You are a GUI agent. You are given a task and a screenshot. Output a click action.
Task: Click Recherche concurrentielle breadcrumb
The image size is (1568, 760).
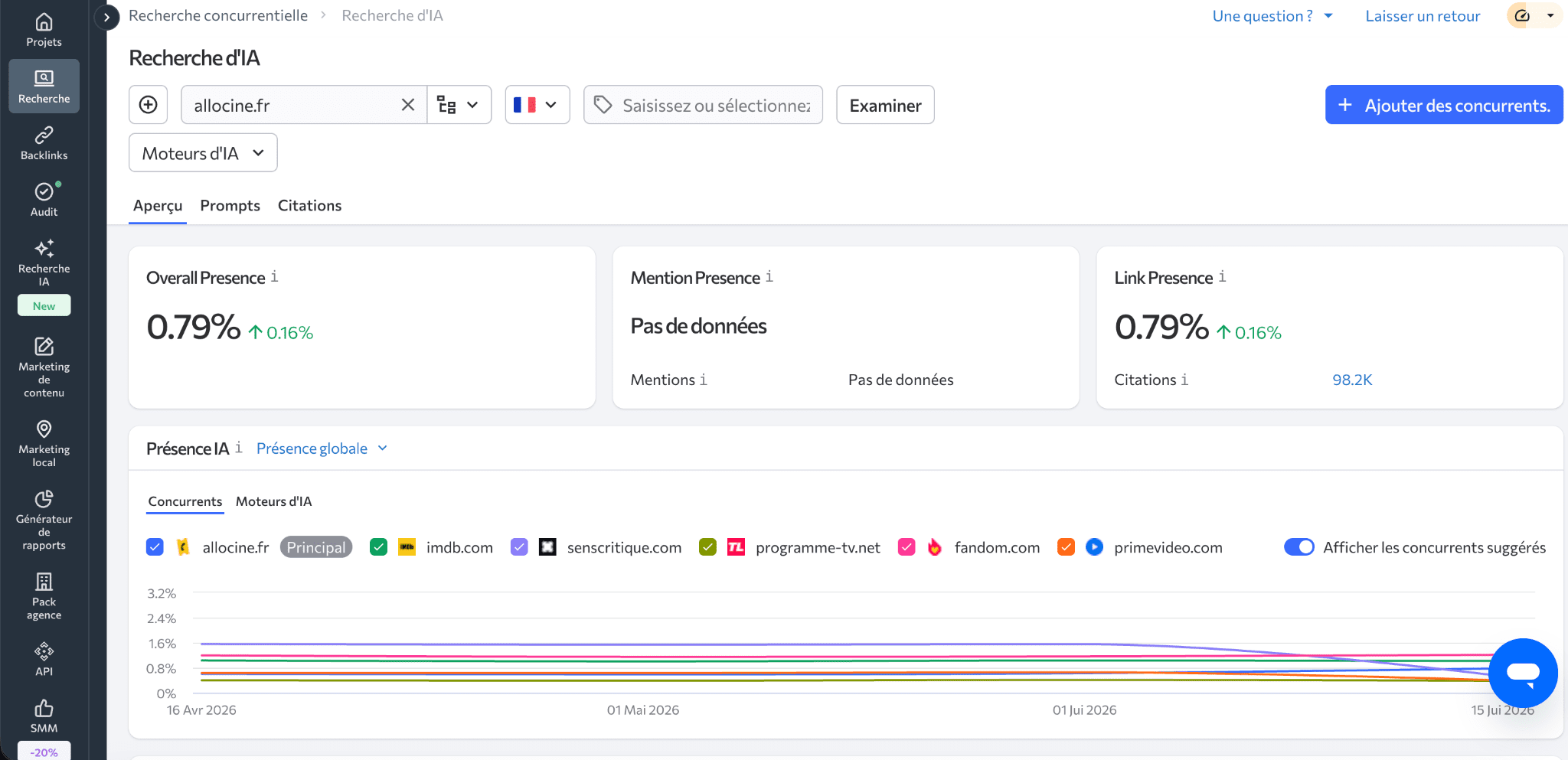[218, 15]
